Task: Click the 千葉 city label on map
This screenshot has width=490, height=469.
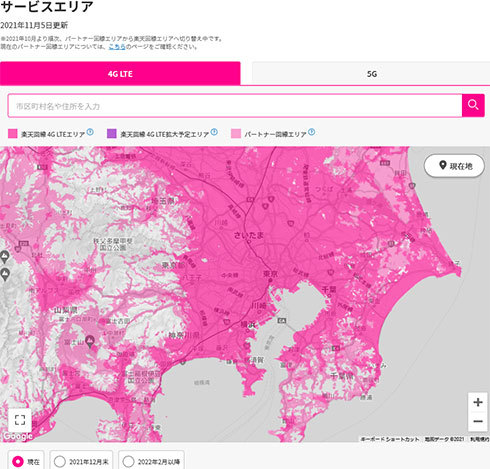Action: tap(329, 289)
